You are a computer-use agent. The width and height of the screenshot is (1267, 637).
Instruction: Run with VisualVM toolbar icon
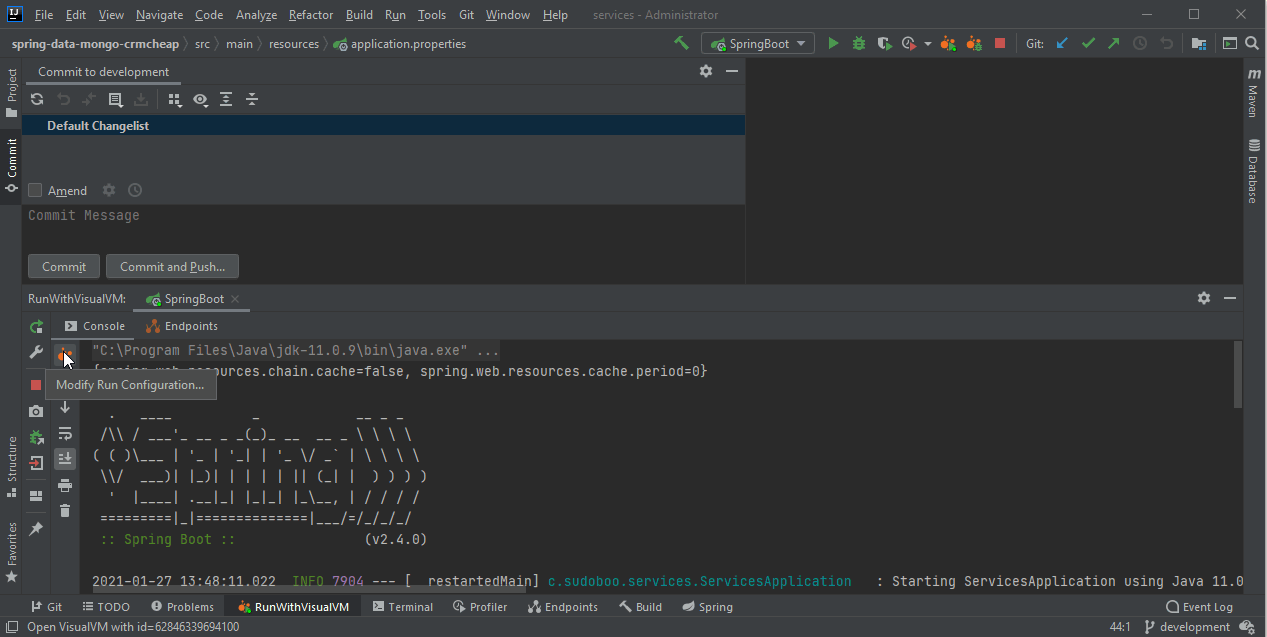click(949, 44)
